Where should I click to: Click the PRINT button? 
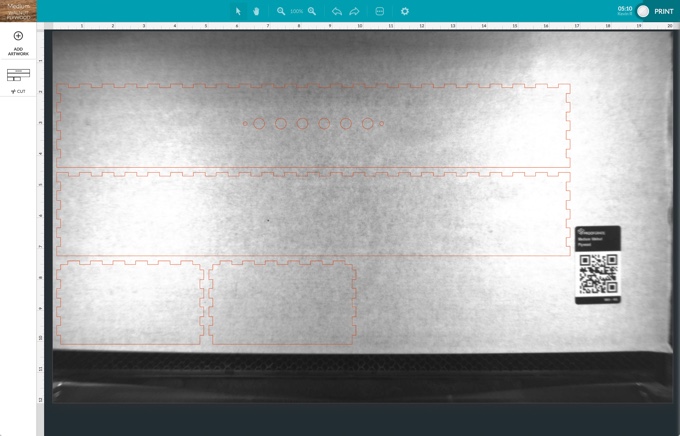pyautogui.click(x=664, y=11)
